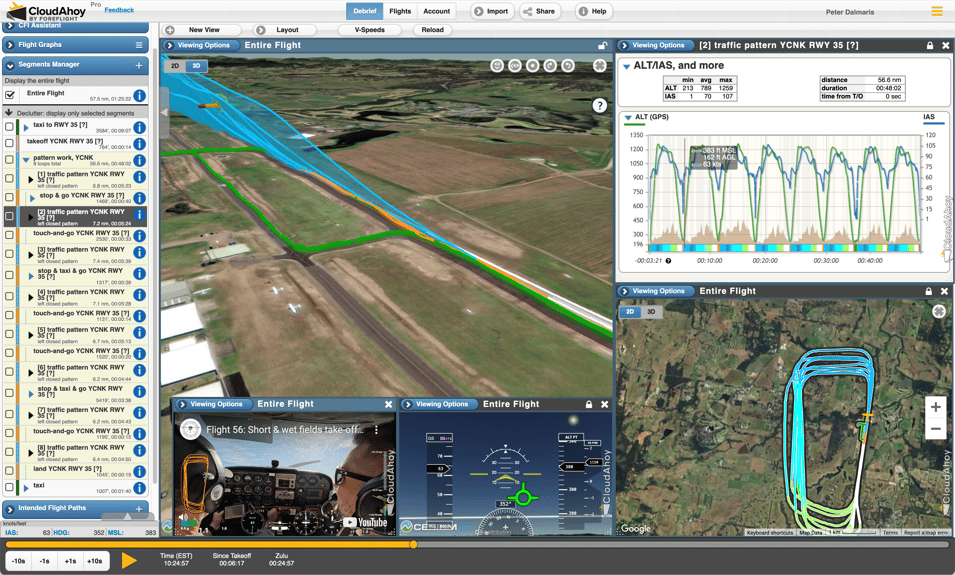This screenshot has width=955, height=575.
Task: Click the unlock icon on 3D view panel
Action: (x=602, y=46)
